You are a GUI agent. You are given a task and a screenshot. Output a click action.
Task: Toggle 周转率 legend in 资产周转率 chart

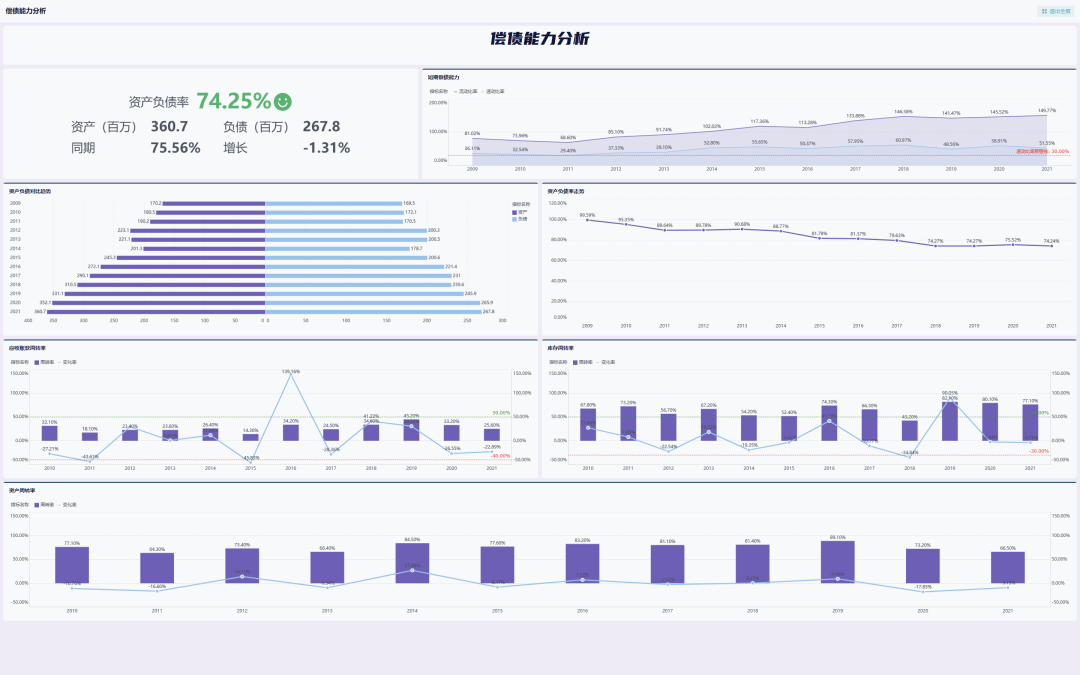click(x=44, y=504)
